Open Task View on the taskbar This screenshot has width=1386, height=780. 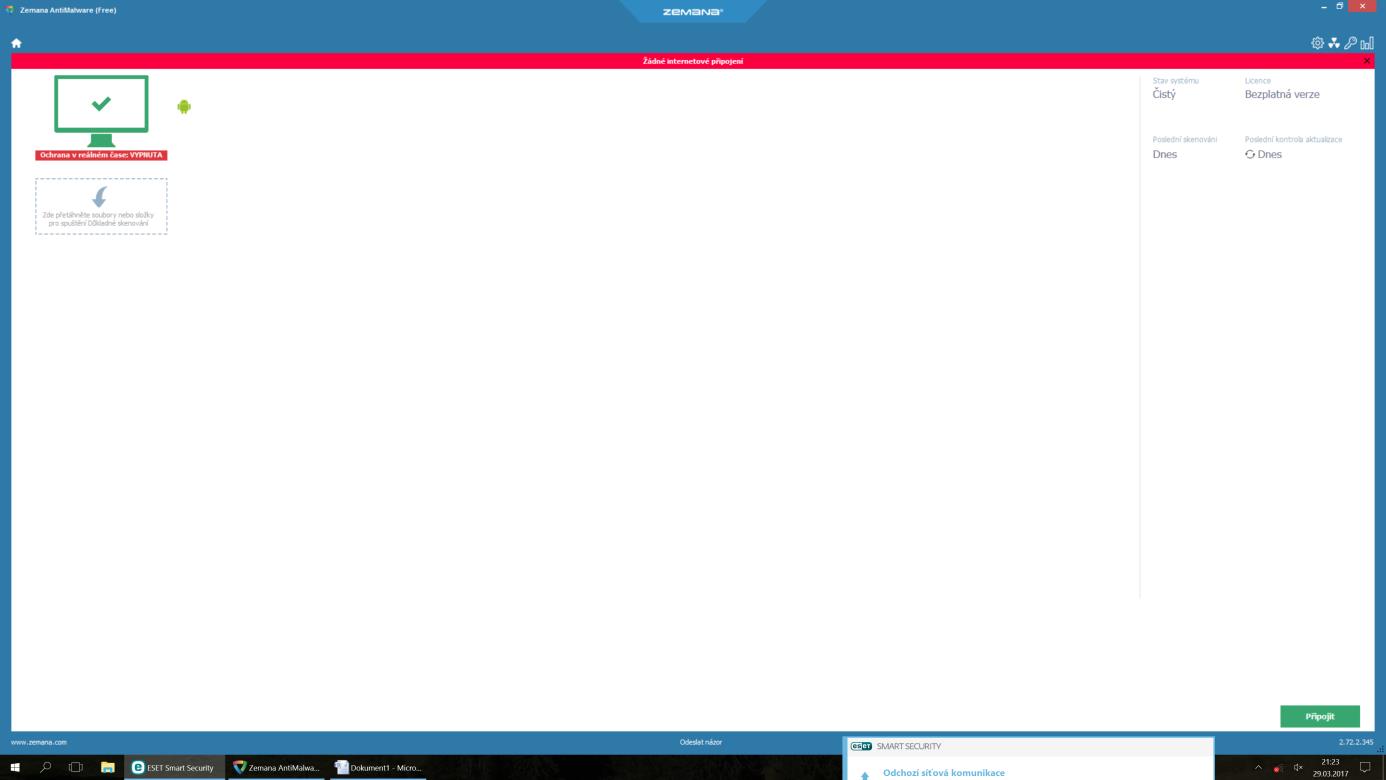pyautogui.click(x=75, y=767)
